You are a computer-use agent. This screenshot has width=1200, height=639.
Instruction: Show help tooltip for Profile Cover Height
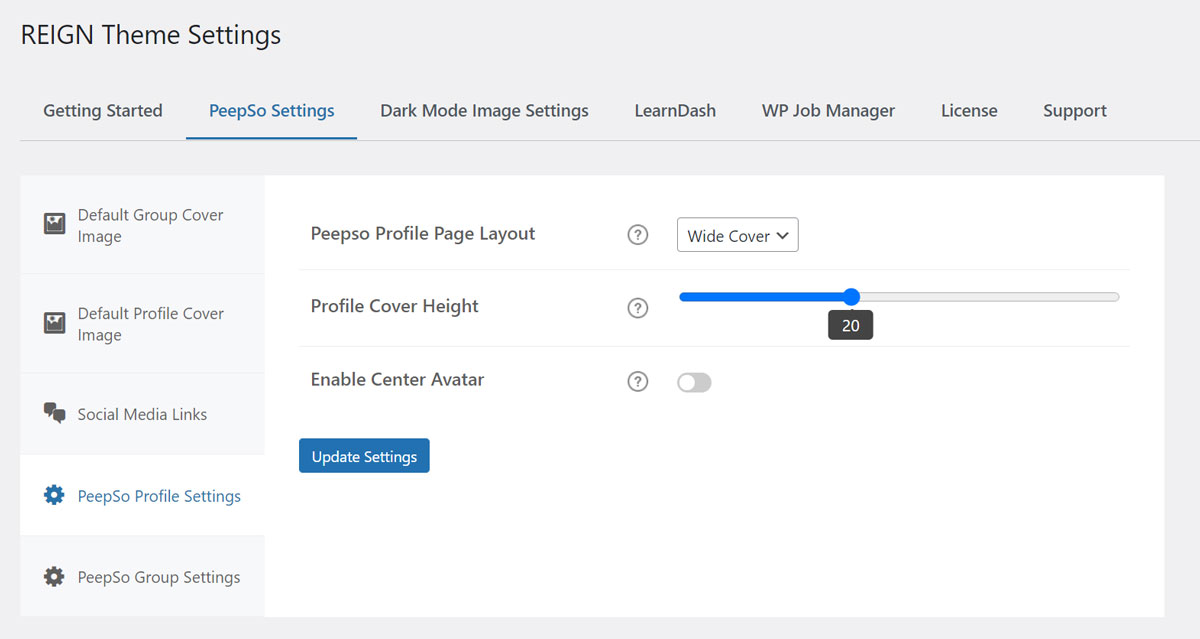[x=638, y=308]
